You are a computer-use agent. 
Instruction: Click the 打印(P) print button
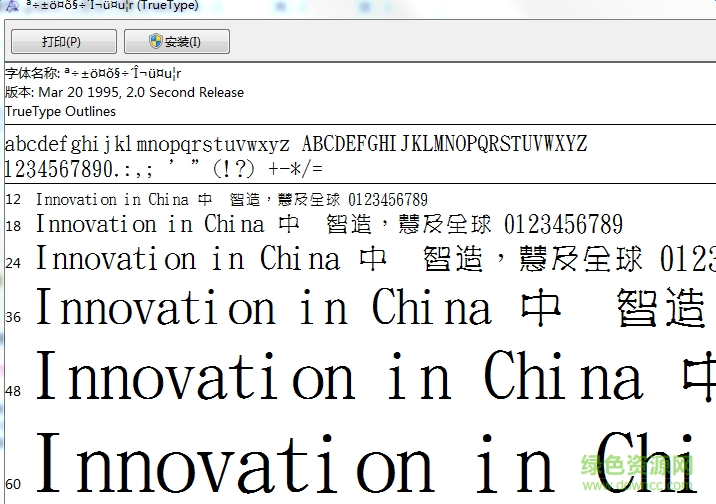pos(64,42)
